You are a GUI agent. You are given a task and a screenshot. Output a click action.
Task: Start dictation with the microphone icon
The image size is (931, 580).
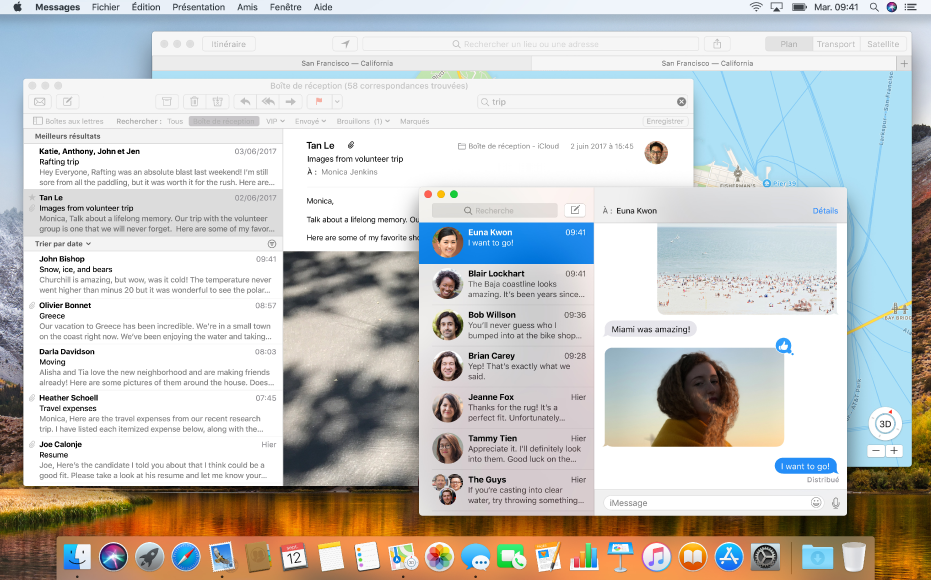(x=836, y=503)
